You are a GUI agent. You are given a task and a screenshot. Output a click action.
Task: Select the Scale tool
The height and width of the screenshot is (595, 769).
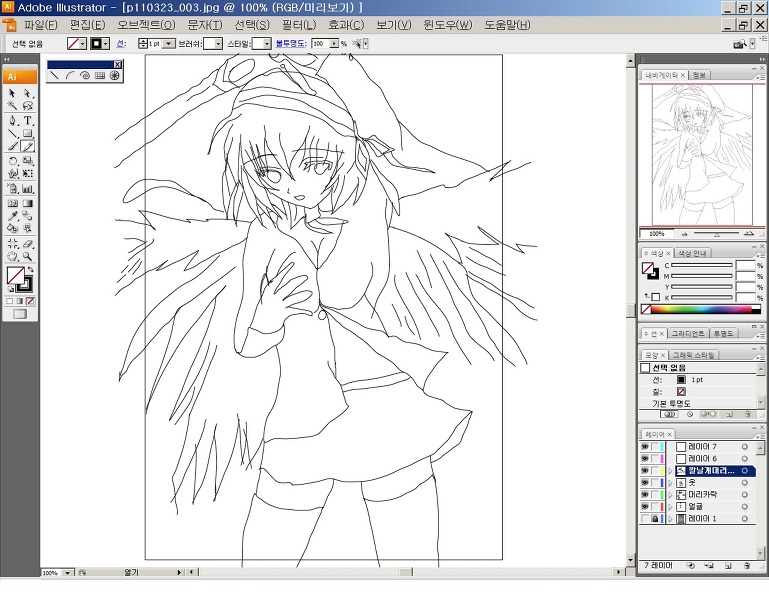pos(27,161)
